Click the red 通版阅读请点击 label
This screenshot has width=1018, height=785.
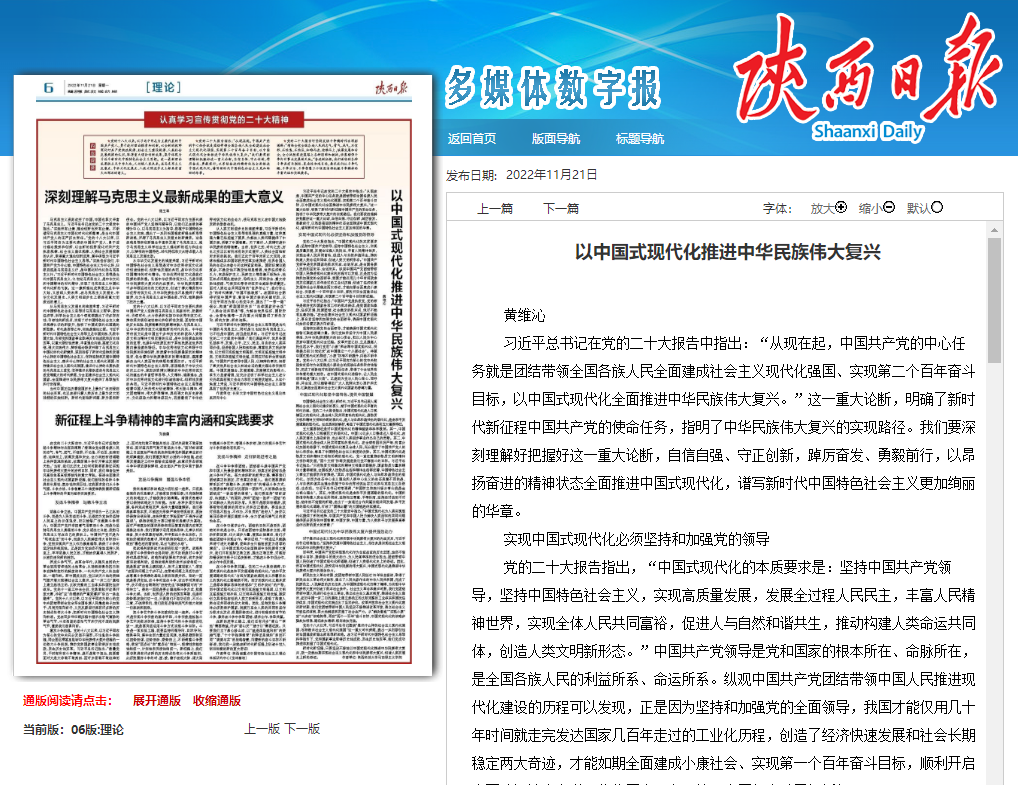pos(68,701)
